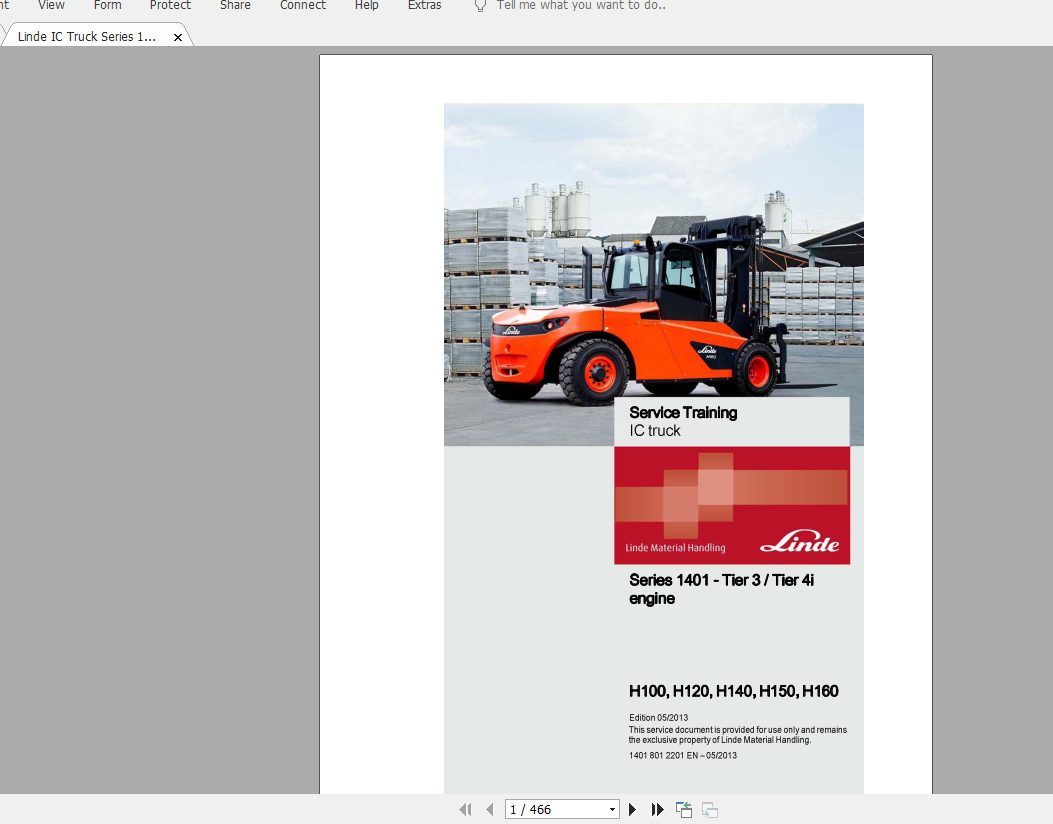Open the View menu
Screen dimensions: 1053x824
pyautogui.click(x=51, y=5)
